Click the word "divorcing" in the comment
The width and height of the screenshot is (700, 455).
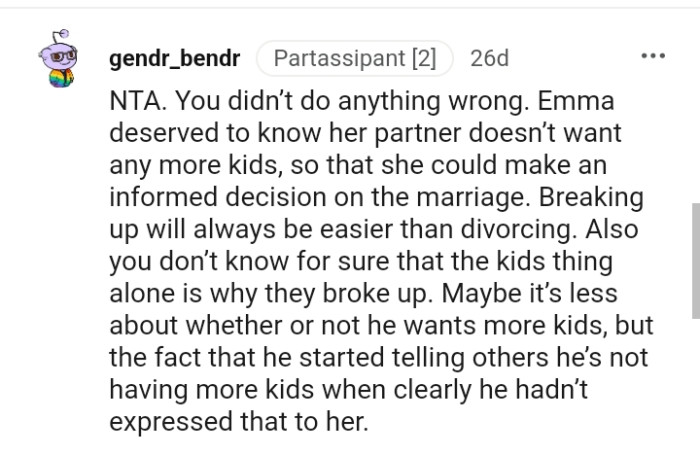pyautogui.click(x=517, y=230)
